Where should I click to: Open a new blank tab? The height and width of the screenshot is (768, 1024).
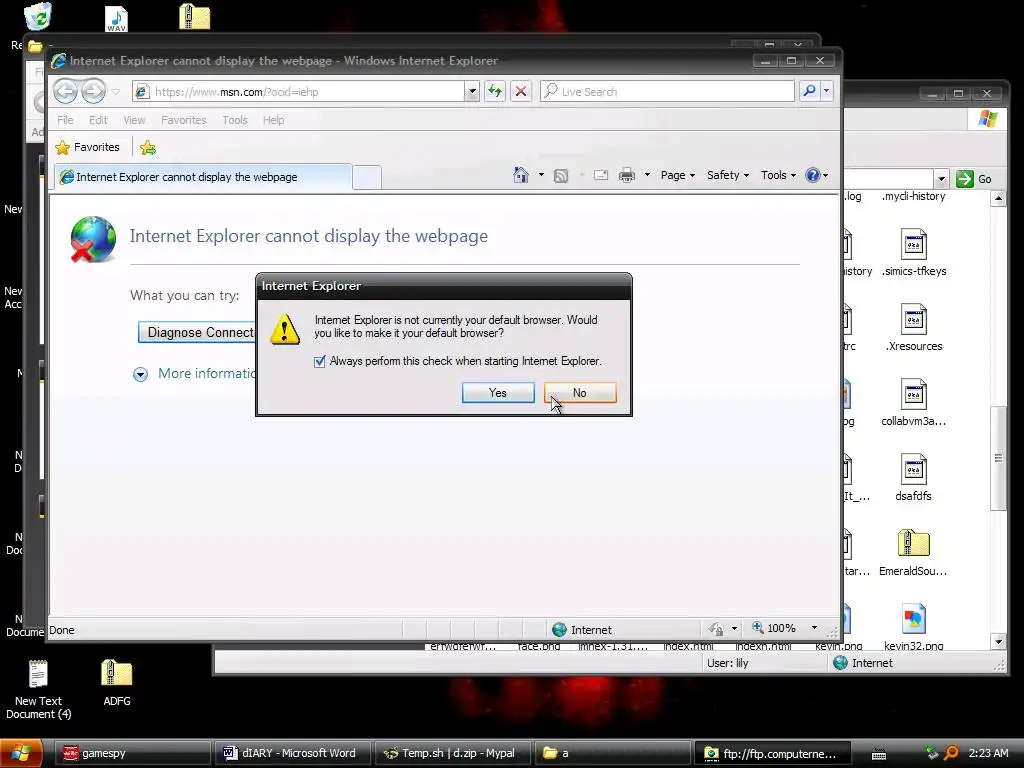coord(367,178)
